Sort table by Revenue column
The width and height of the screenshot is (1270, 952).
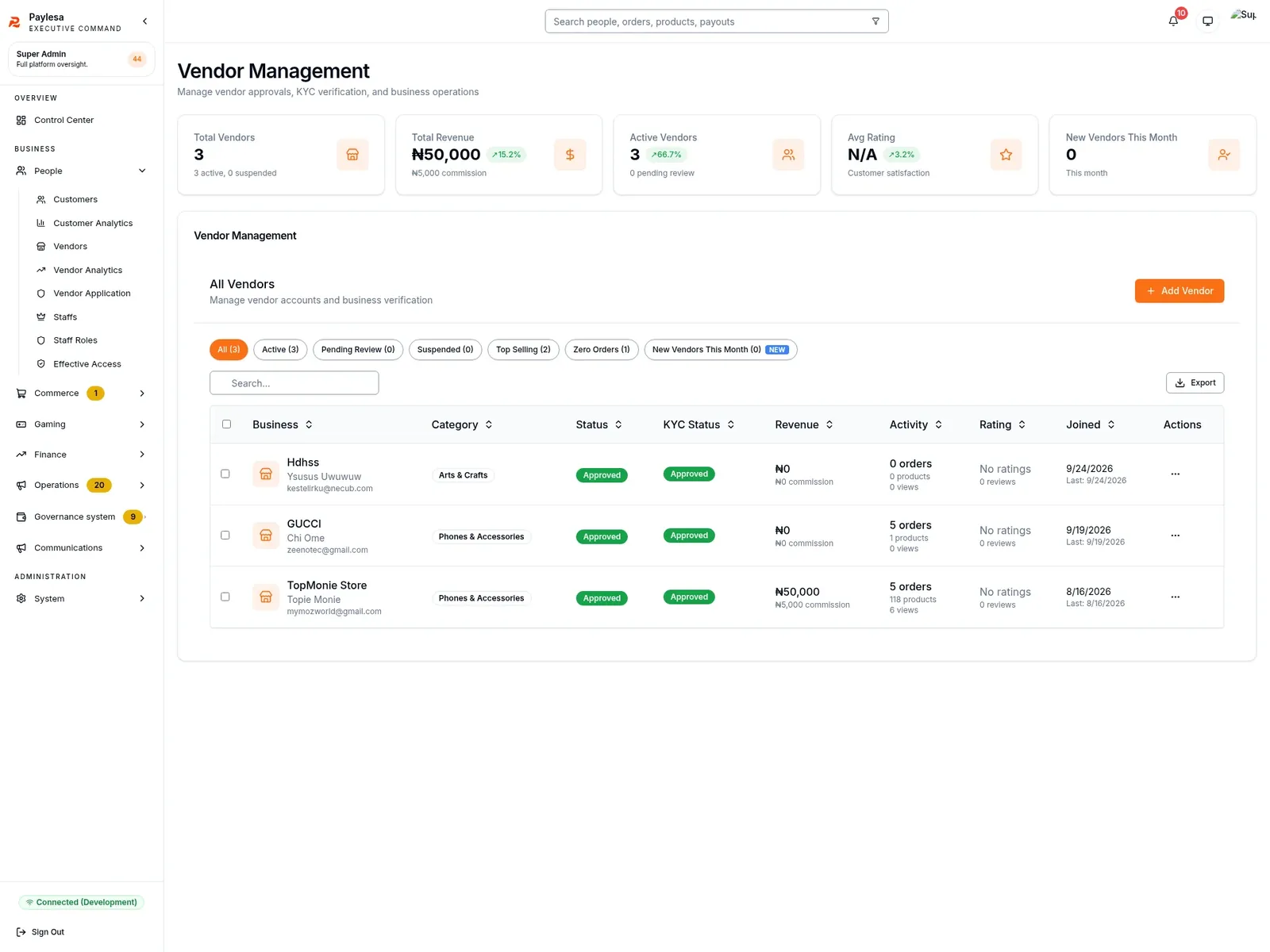point(804,425)
